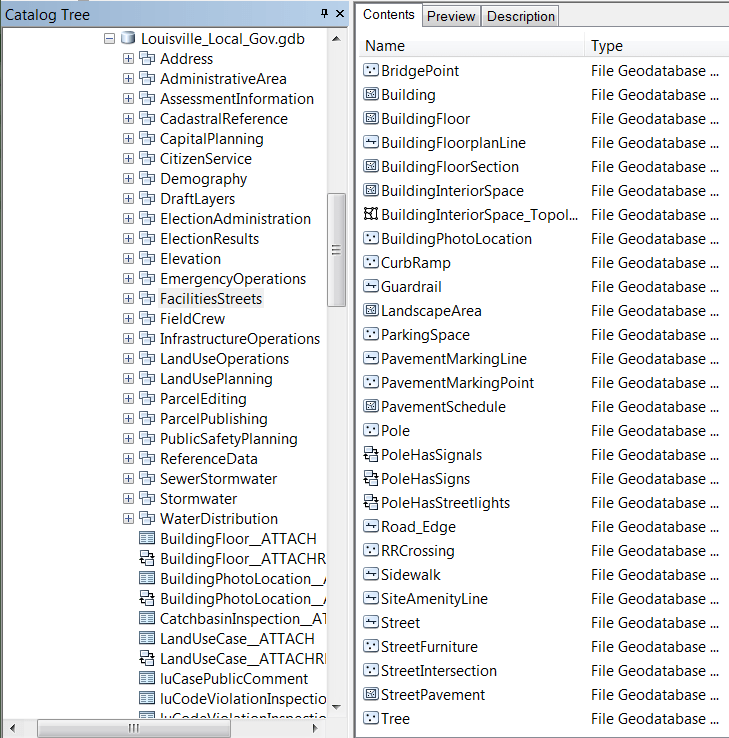Select the CatchbasinInspection__AT table entry
This screenshot has width=729, height=738.
click(243, 618)
